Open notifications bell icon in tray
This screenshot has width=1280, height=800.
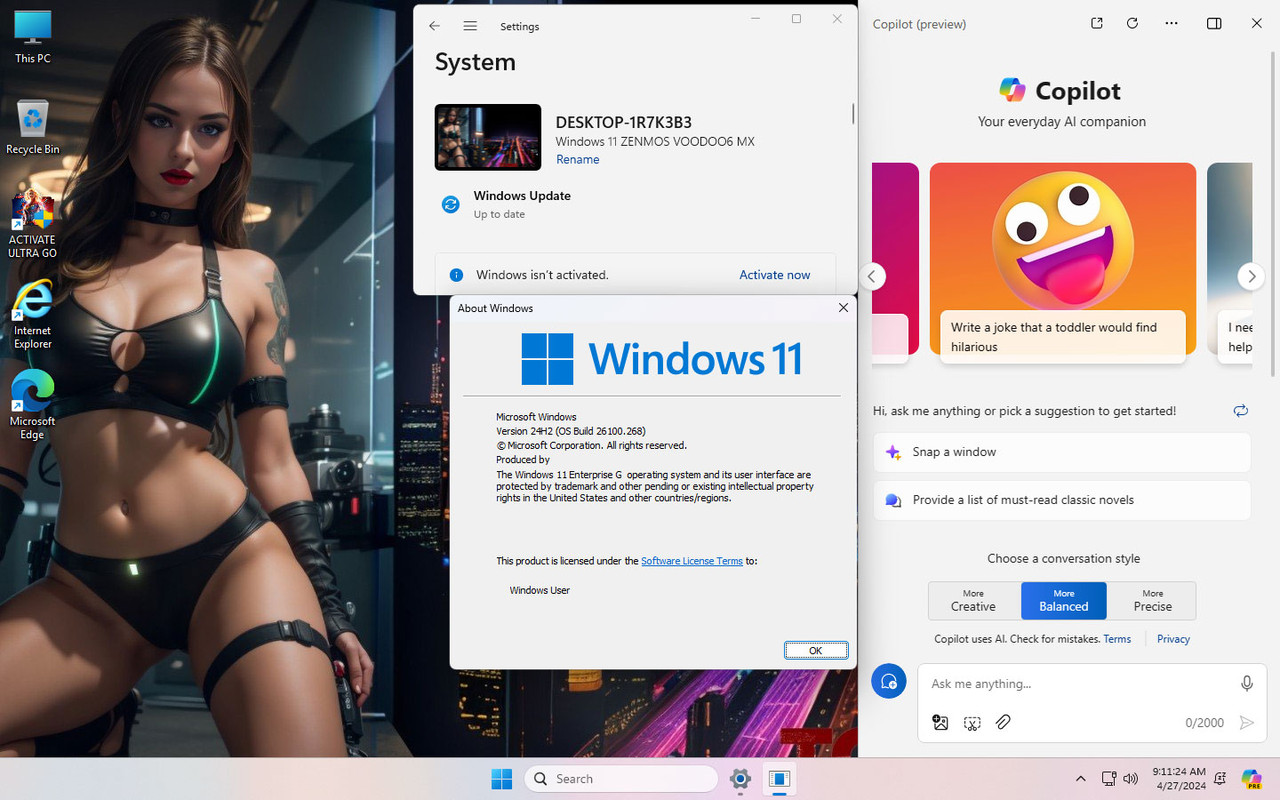point(1221,779)
